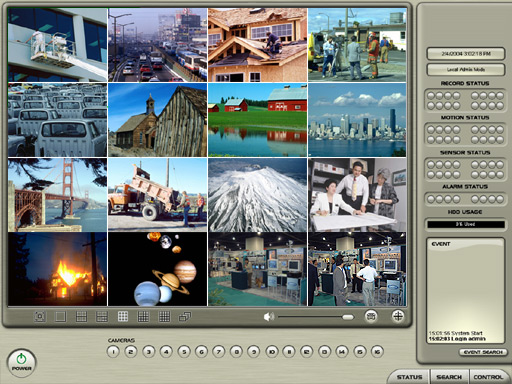Open PTZ crosshair control icon
The width and height of the screenshot is (512, 384).
click(398, 316)
